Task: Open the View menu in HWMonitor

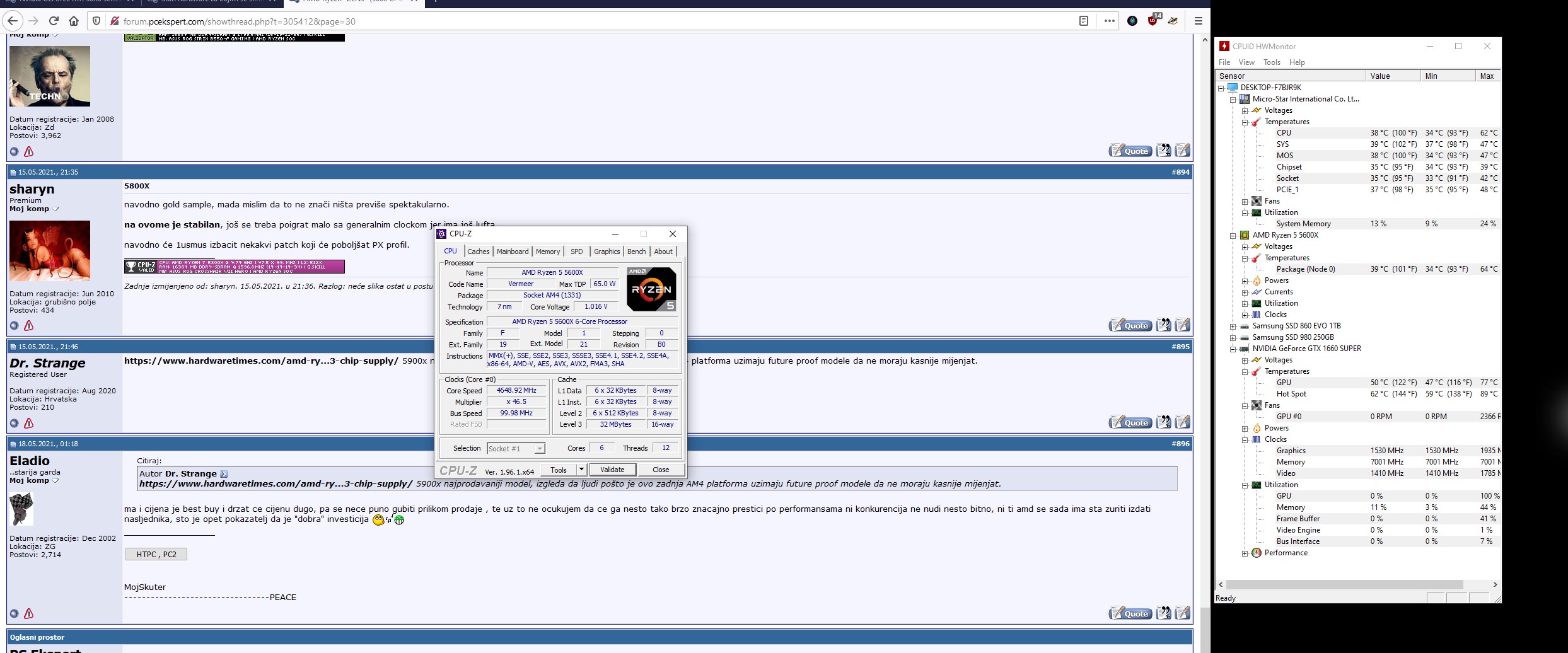Action: [x=1246, y=62]
